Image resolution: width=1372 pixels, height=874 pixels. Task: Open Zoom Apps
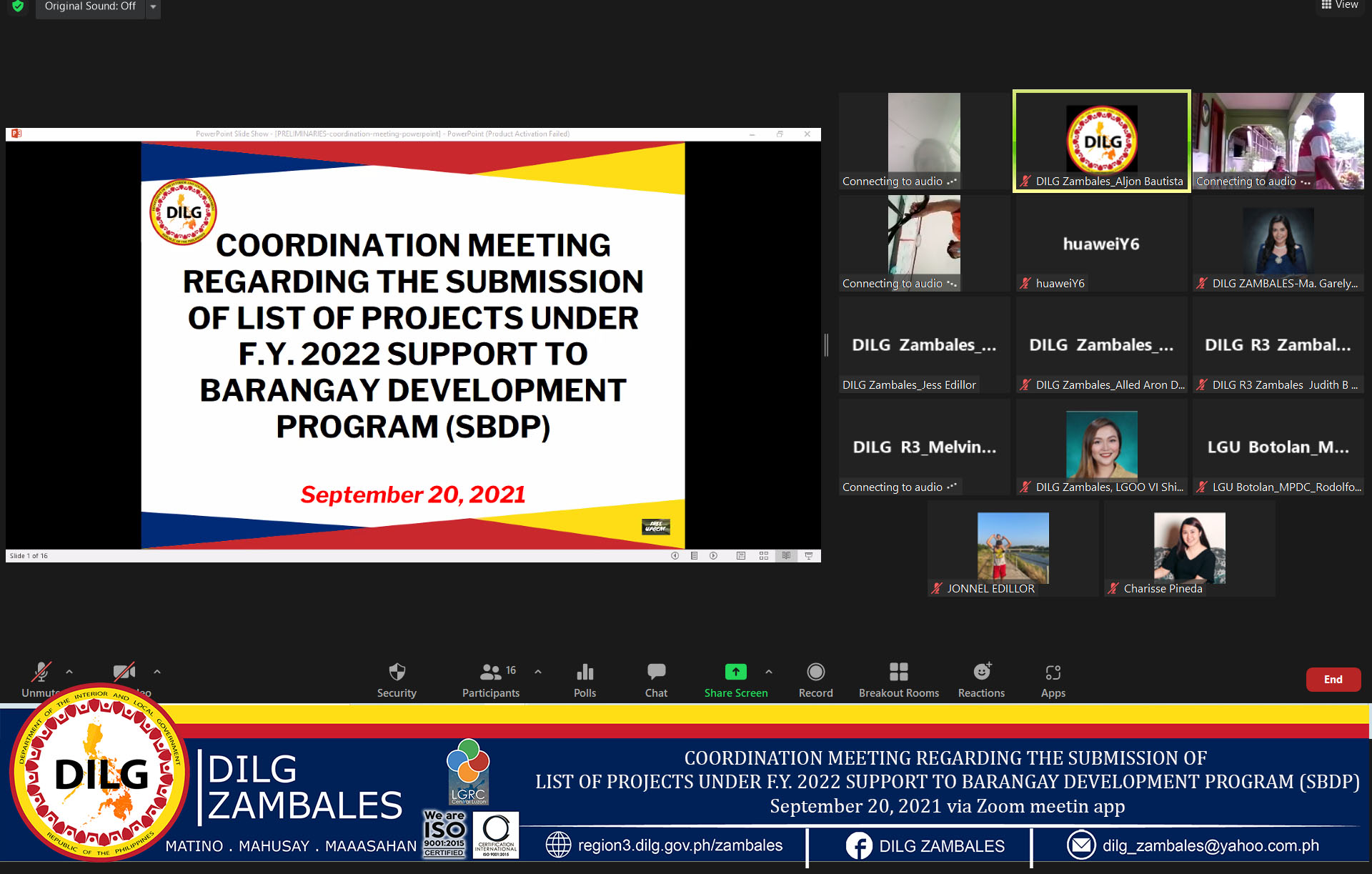click(x=1053, y=680)
